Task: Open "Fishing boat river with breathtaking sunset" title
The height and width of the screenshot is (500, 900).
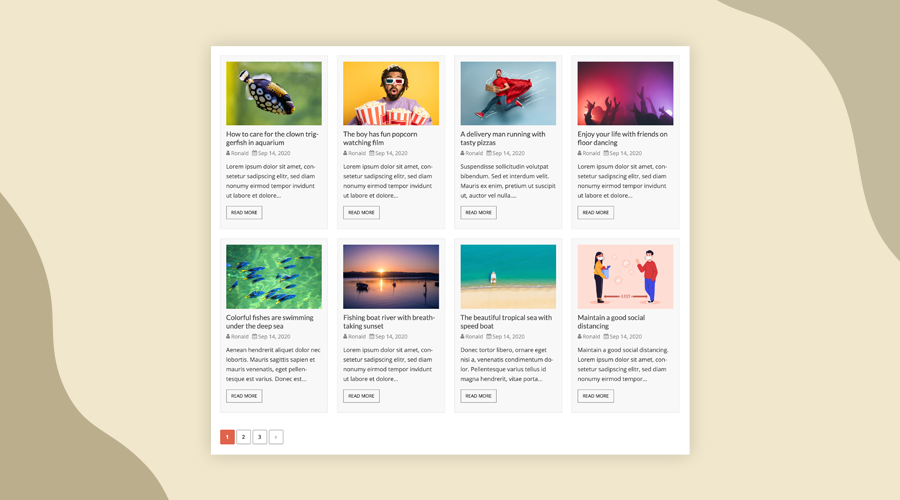Action: pyautogui.click(x=389, y=321)
